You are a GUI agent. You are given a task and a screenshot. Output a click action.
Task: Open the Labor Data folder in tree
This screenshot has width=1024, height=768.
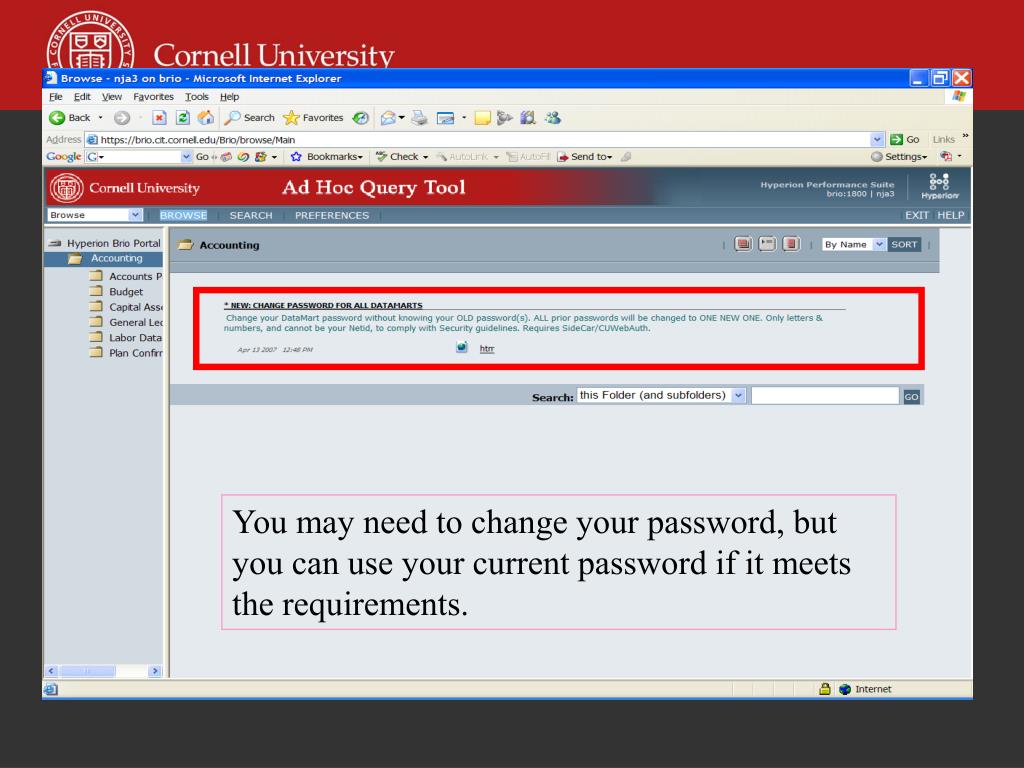point(135,338)
